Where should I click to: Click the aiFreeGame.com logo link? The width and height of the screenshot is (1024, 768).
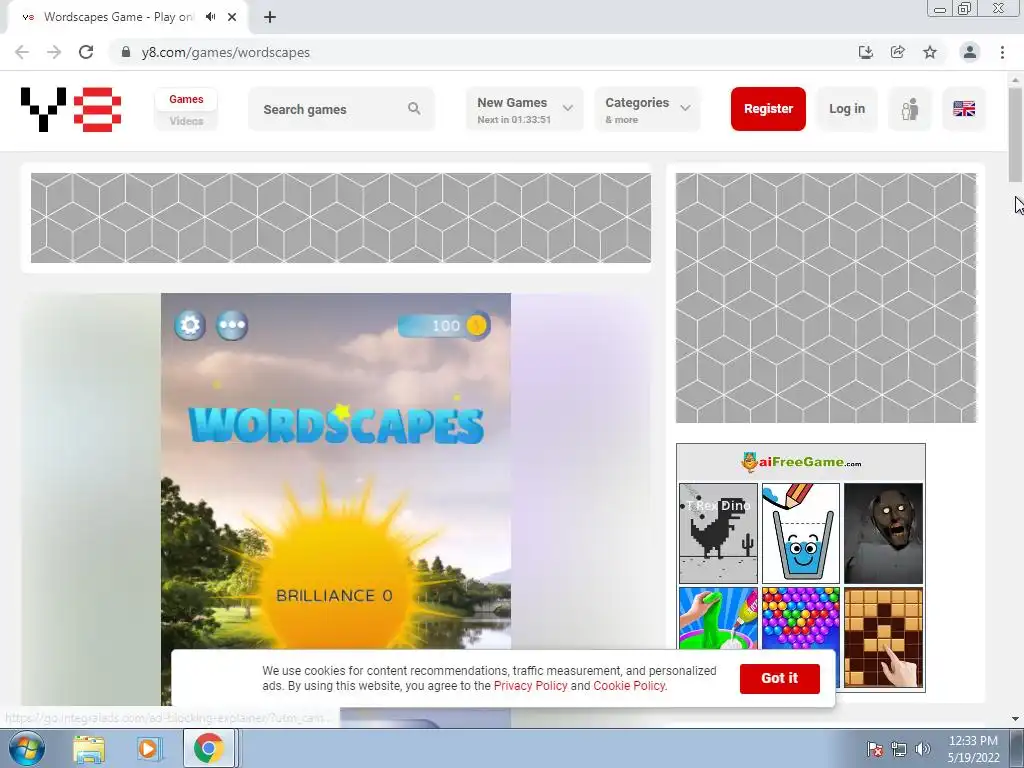(801, 462)
